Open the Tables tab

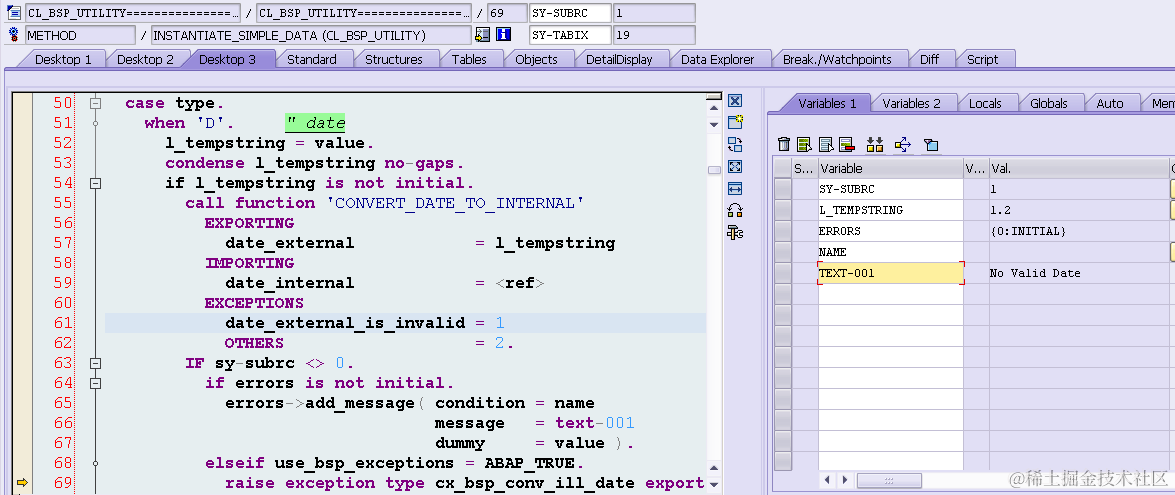pyautogui.click(x=469, y=59)
